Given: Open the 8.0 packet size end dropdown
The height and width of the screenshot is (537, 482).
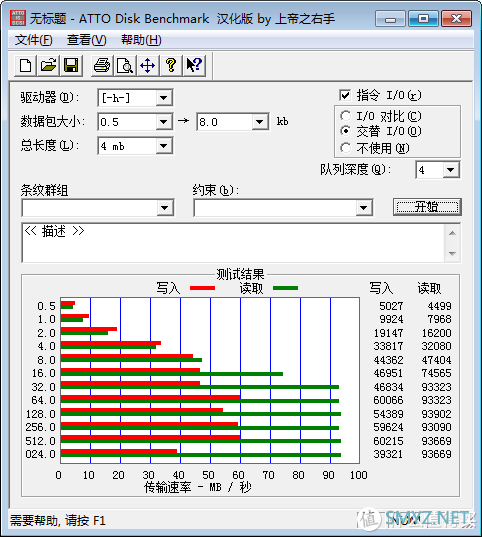Looking at the screenshot, I should [x=260, y=122].
